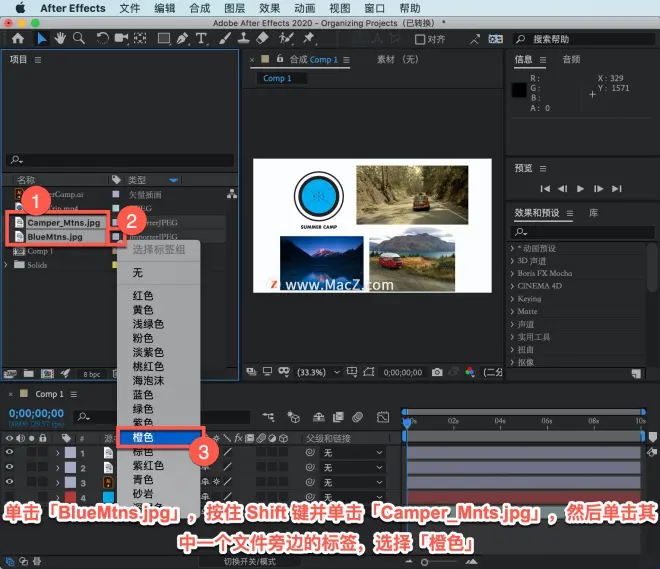This screenshot has width=660, height=569.
Task: Click the interpret footage icon in Project panel
Action: [10, 373]
